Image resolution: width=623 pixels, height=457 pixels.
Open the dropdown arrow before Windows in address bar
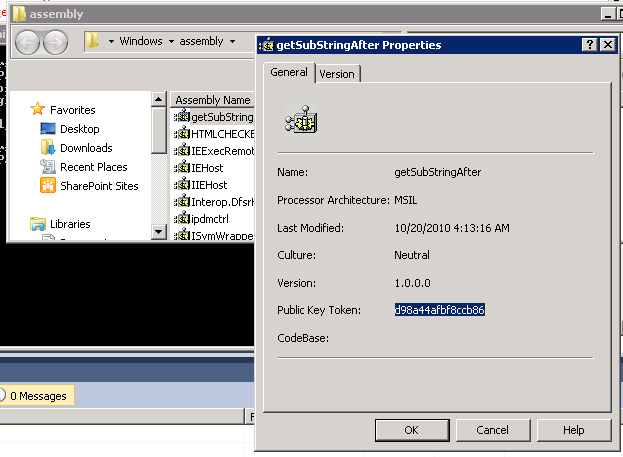coord(111,41)
